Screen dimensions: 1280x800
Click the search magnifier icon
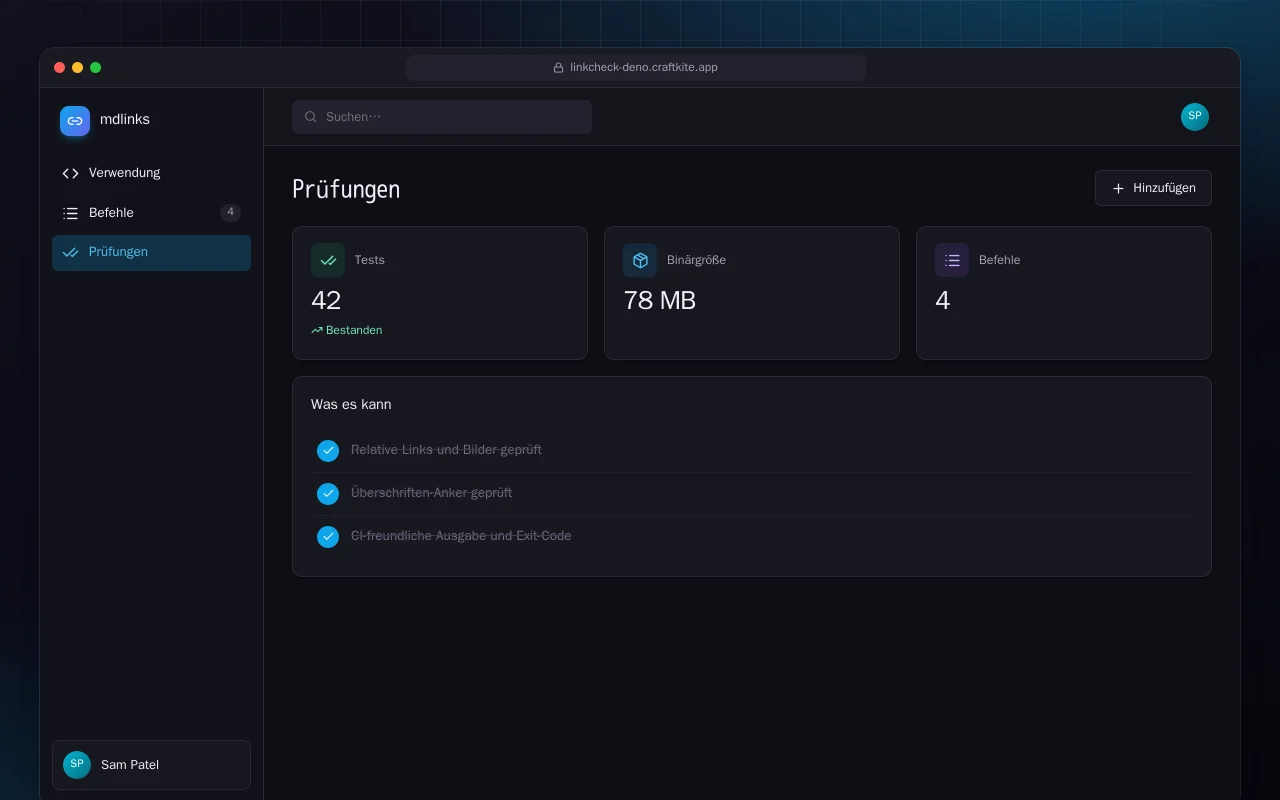(x=311, y=117)
